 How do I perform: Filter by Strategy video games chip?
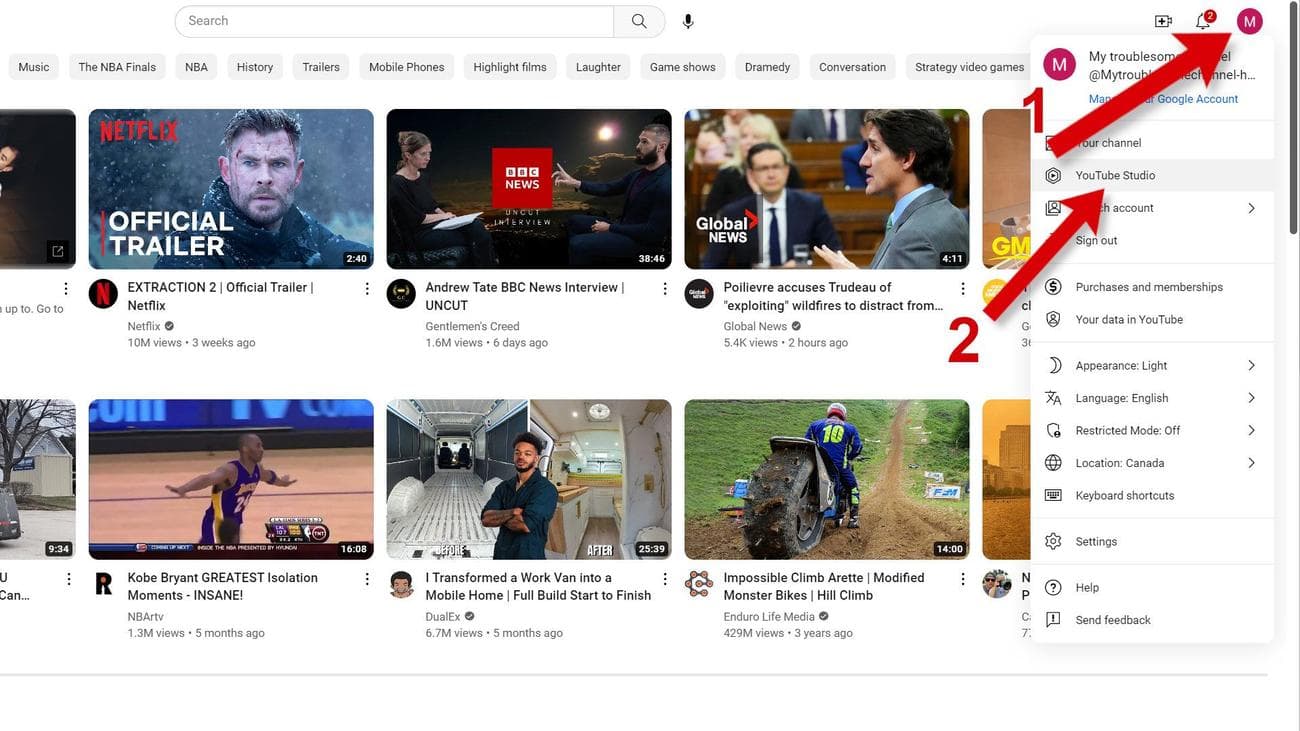coord(970,67)
